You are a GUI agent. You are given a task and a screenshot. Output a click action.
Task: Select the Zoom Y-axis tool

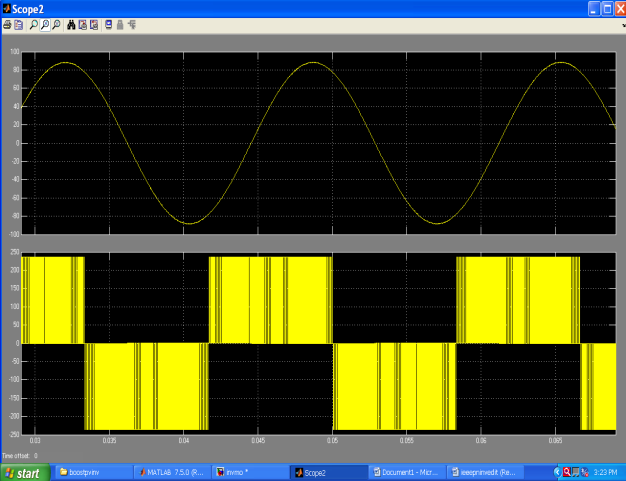tap(56, 23)
